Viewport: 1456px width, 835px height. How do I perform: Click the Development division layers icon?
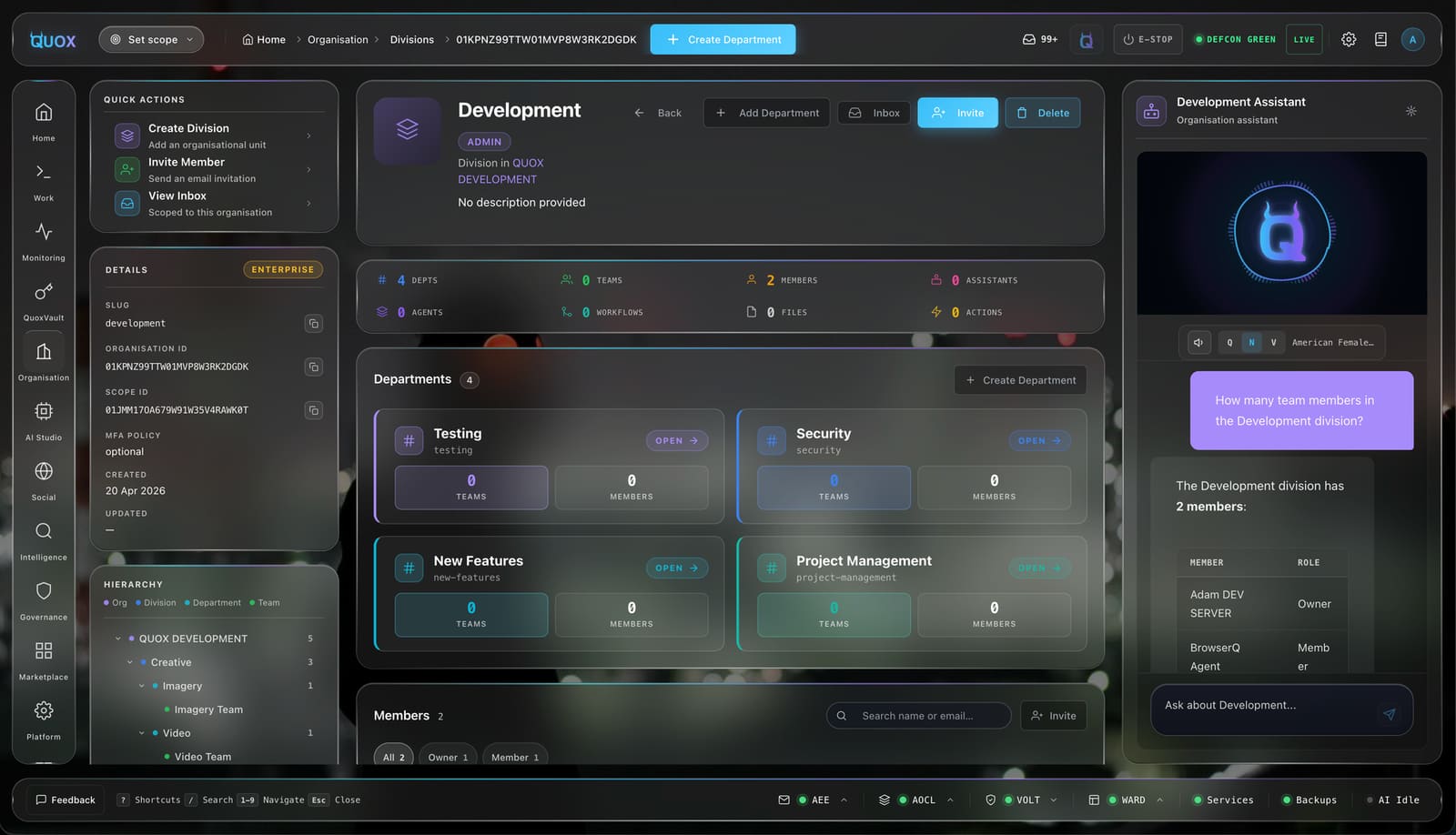point(408,130)
